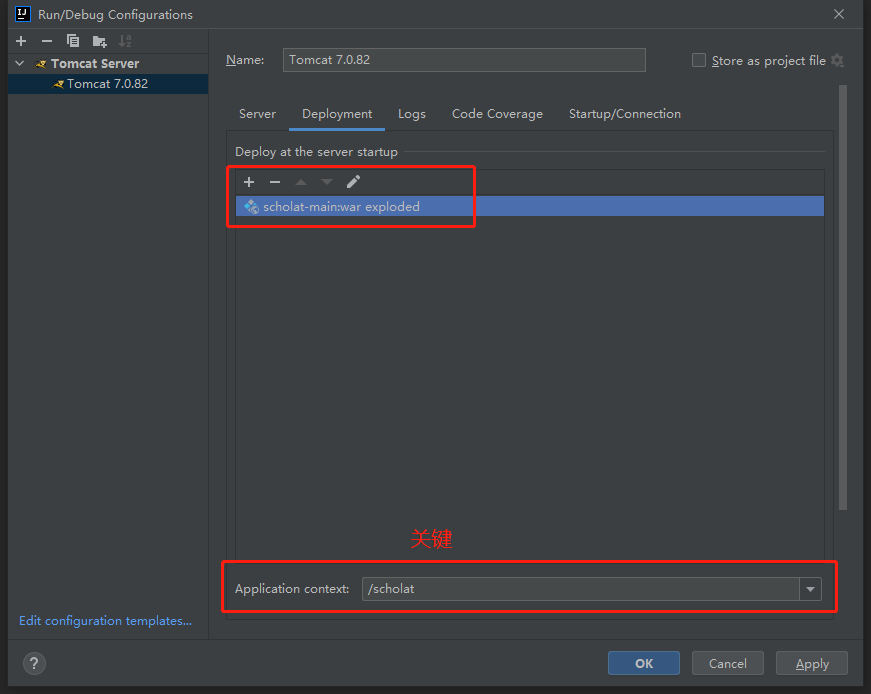Open the Store as project file settings gear
Screen dimensions: 871x694
click(x=838, y=61)
